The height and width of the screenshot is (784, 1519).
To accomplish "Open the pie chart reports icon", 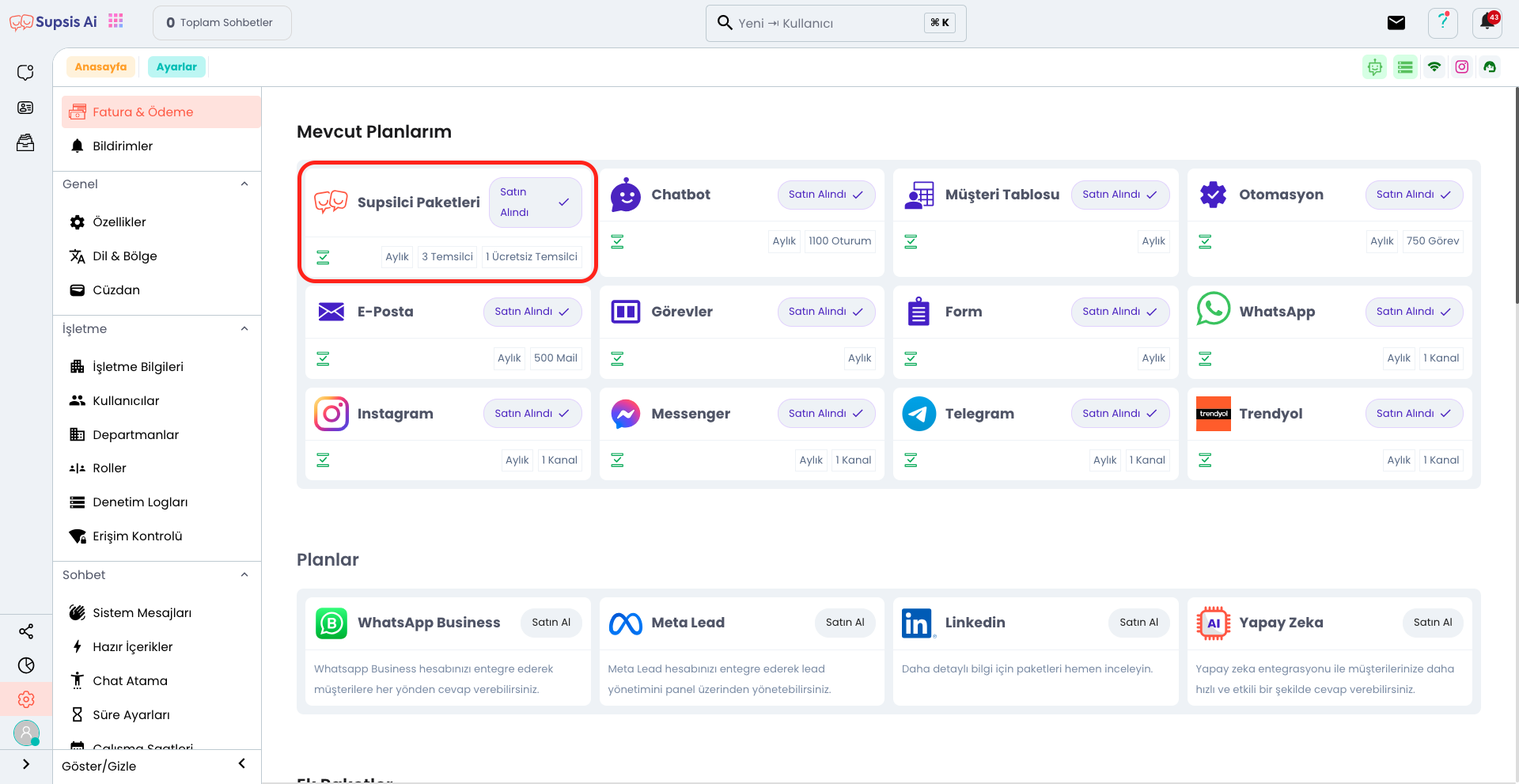I will coord(26,665).
